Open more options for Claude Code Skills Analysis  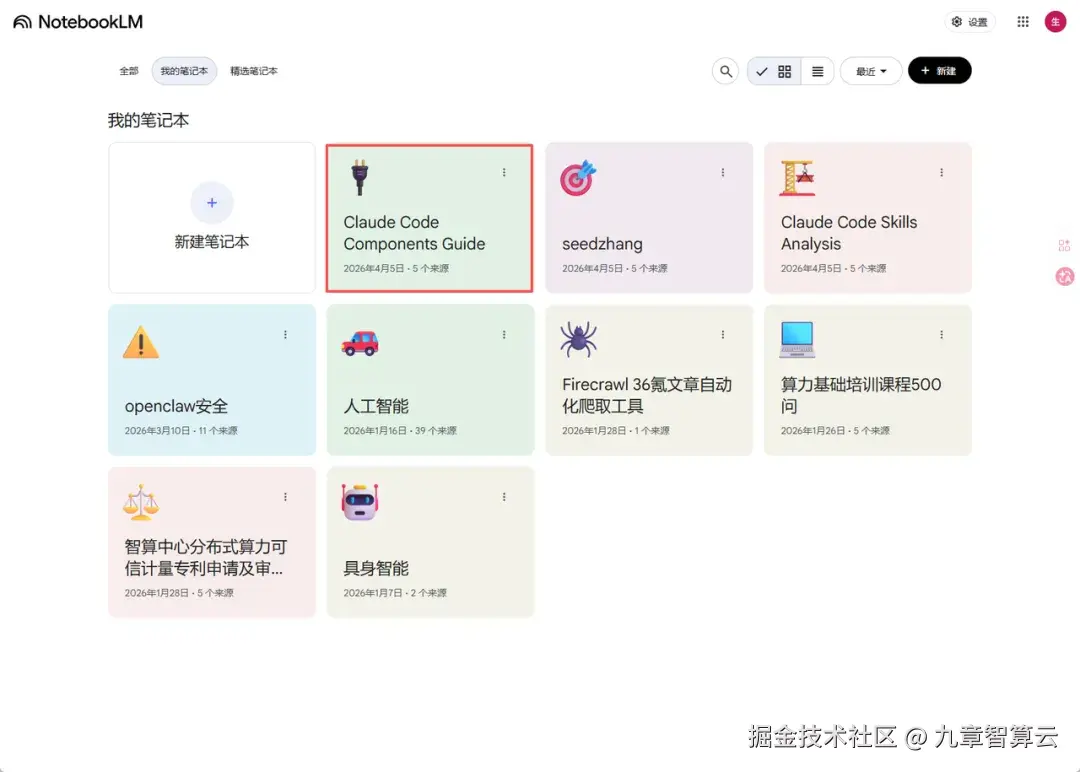[941, 172]
